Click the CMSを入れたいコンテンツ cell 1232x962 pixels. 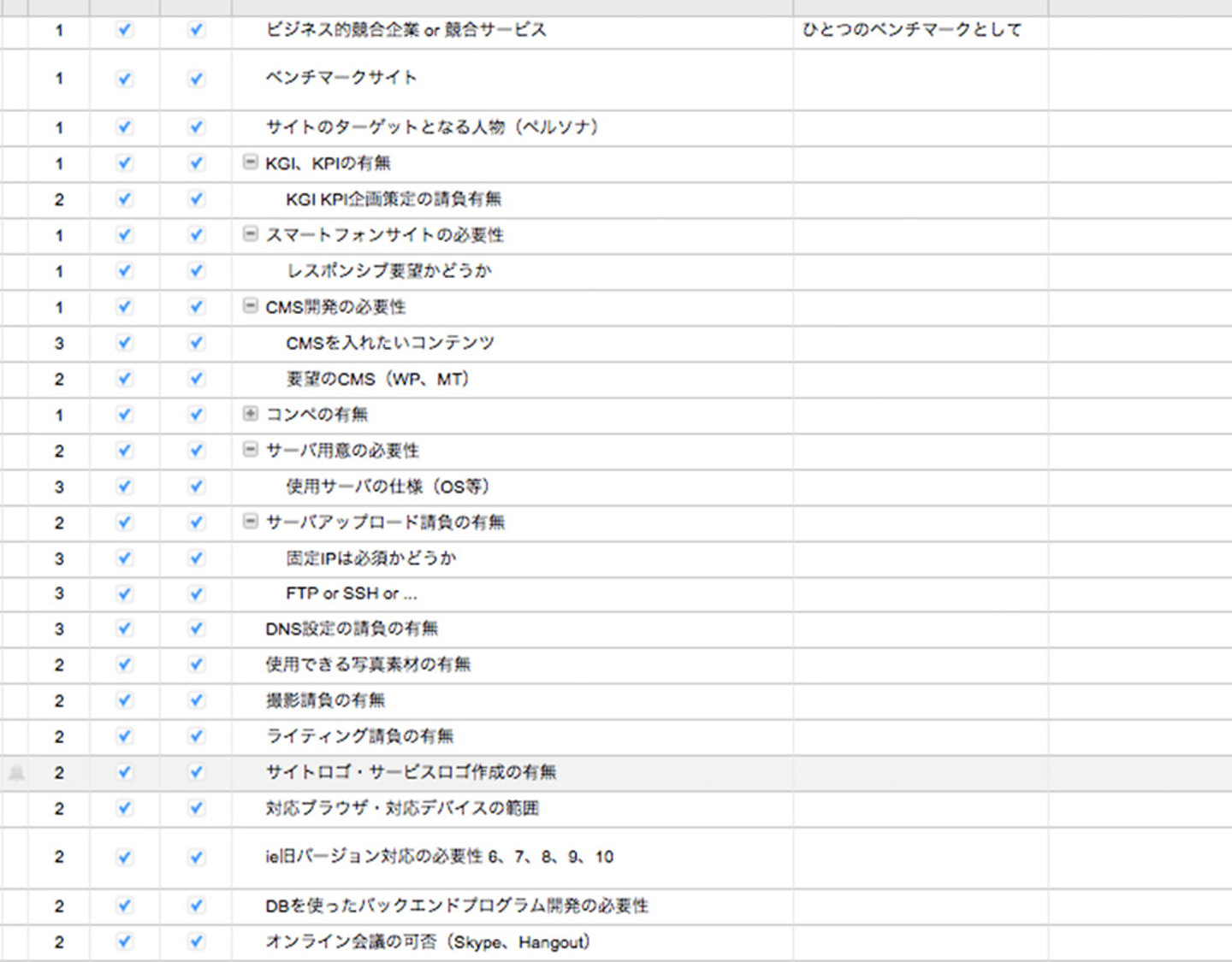[x=512, y=343]
